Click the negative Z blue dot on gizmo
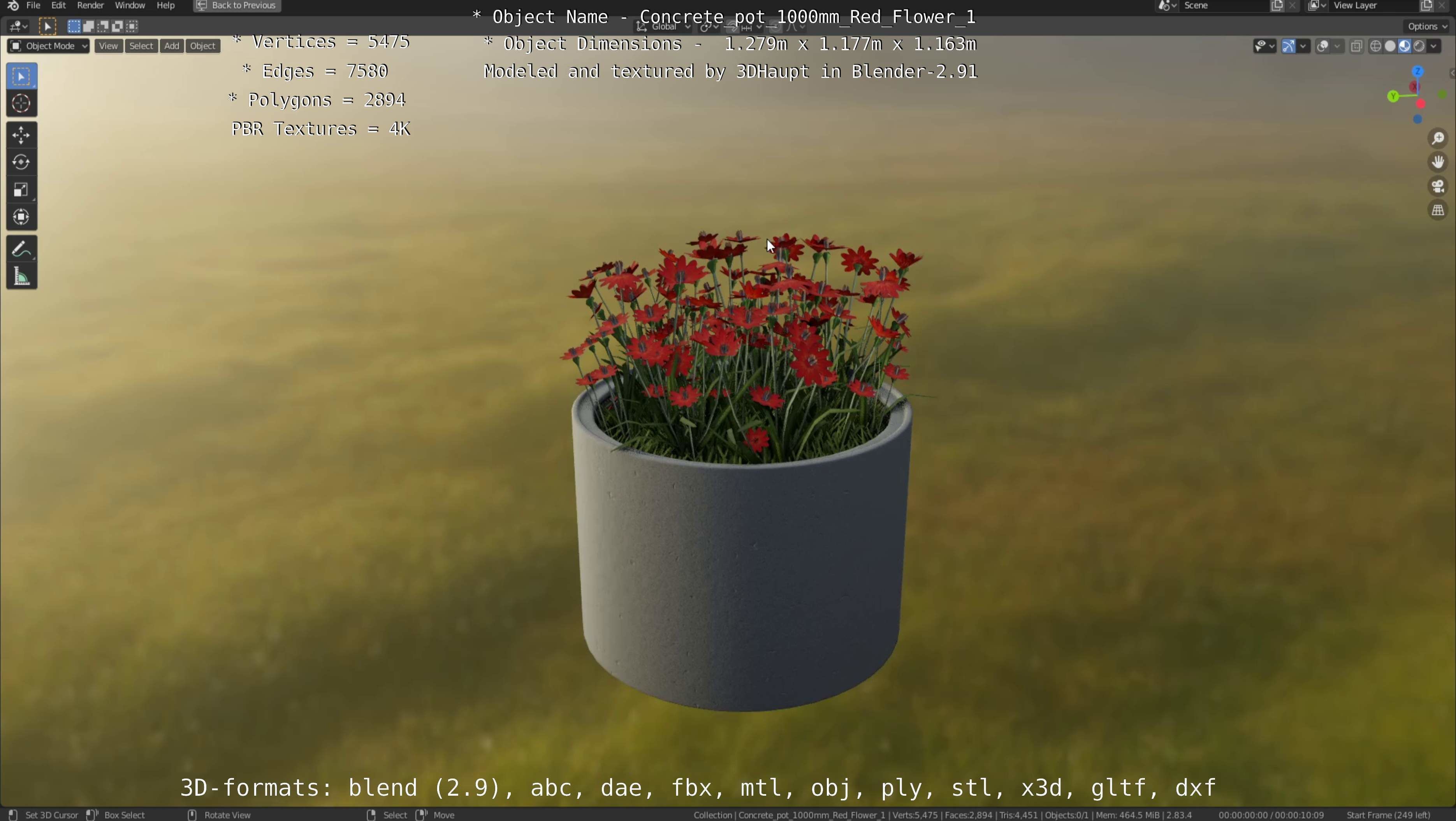The height and width of the screenshot is (821, 1456). [1417, 119]
